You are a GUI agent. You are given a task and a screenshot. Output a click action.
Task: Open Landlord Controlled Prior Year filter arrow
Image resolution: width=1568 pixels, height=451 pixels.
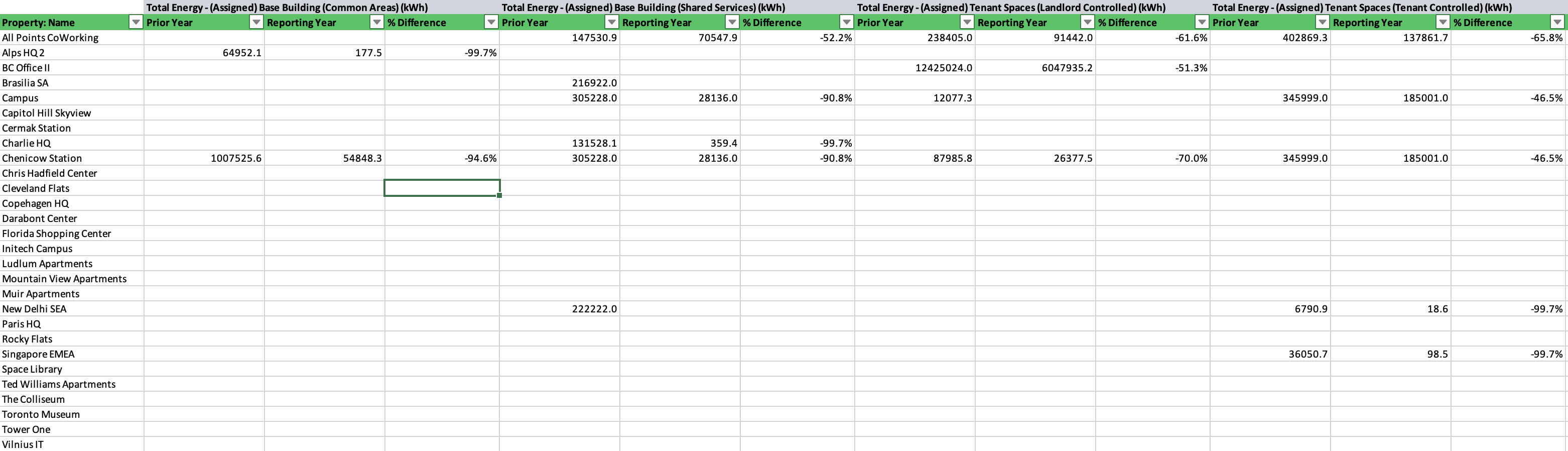tap(967, 23)
